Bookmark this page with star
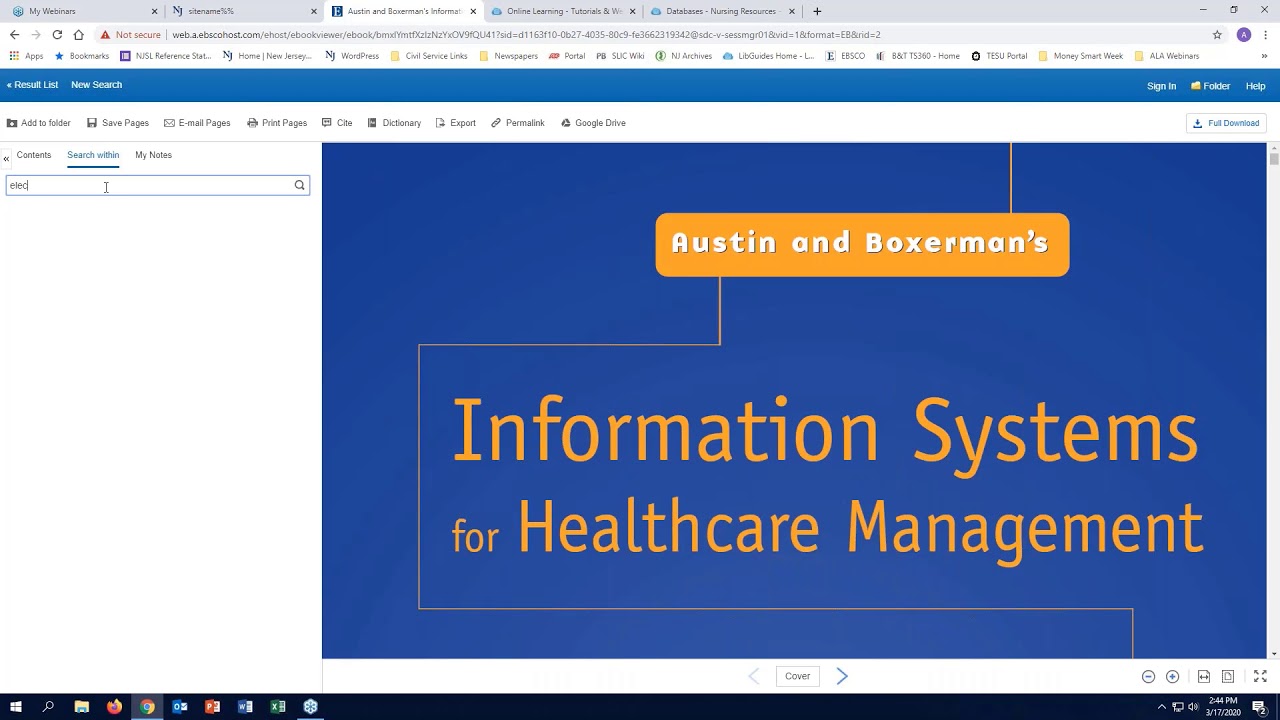Screen dimensions: 1280x720 1217,34
